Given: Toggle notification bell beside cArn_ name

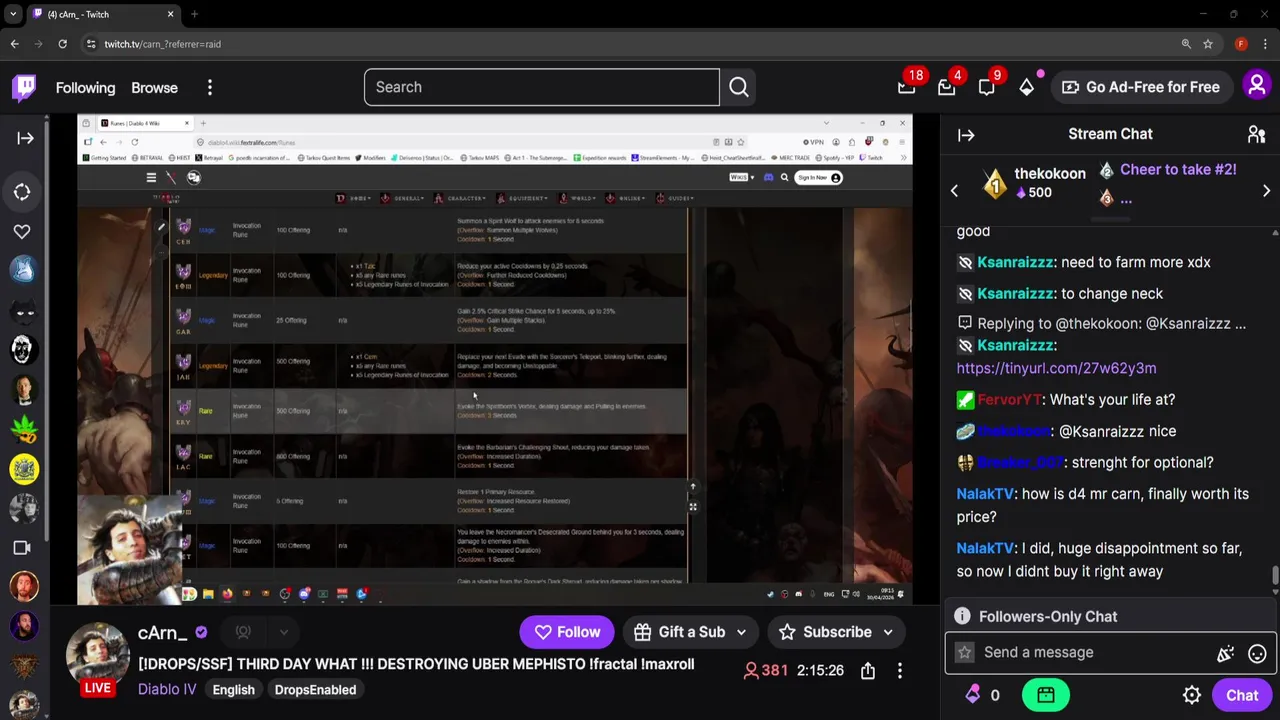Looking at the screenshot, I should pyautogui.click(x=243, y=632).
